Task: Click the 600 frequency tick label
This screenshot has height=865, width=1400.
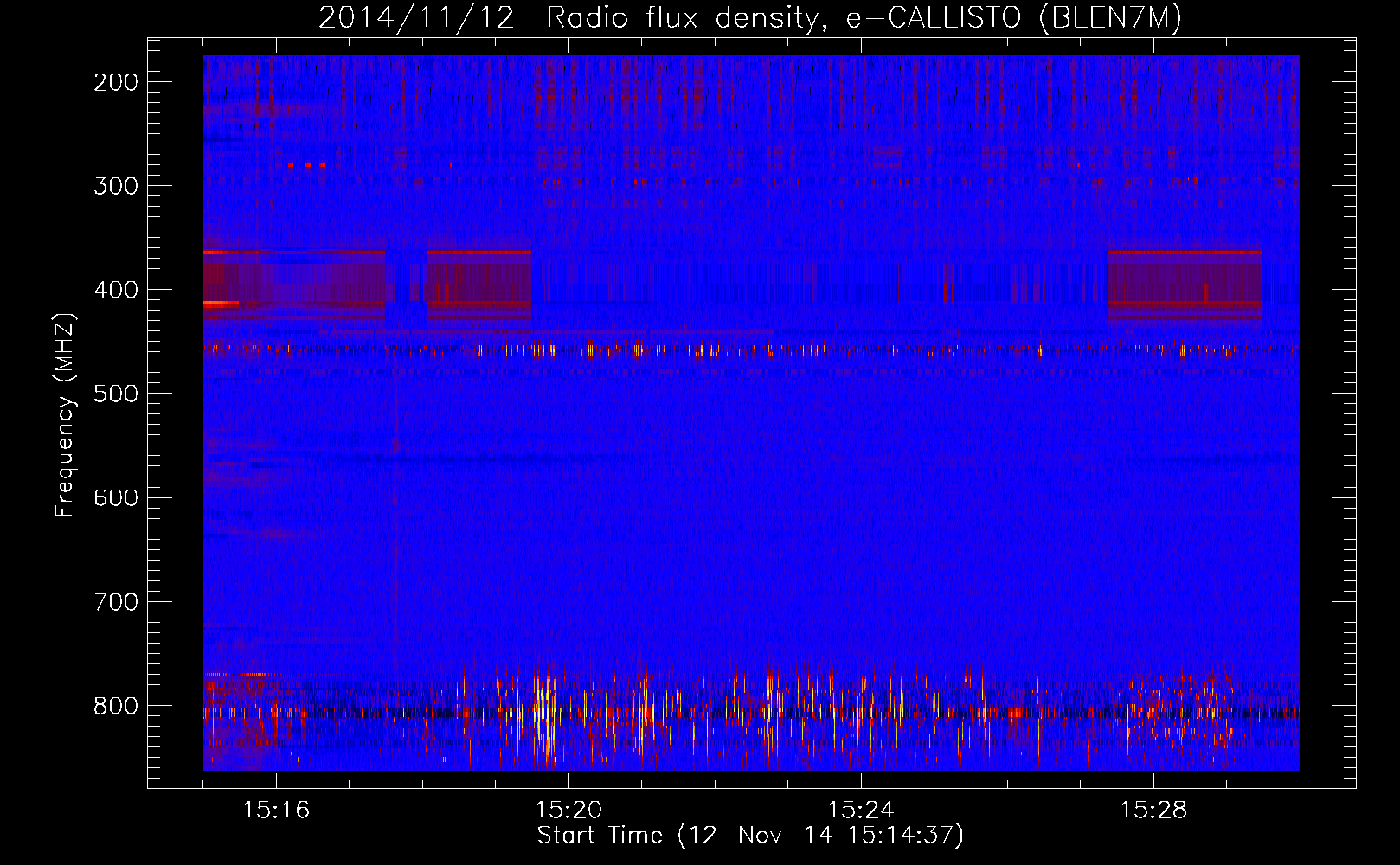Action: [x=116, y=497]
